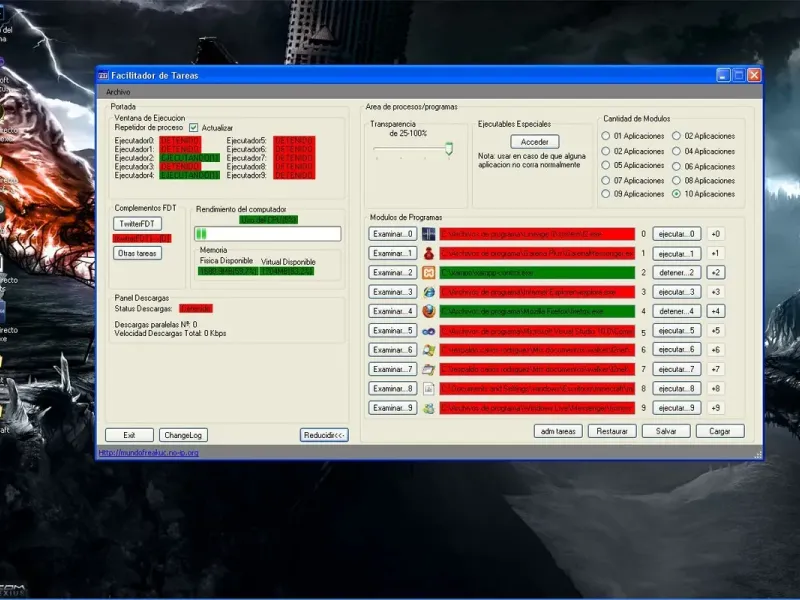Click the green xampp-control.exe path field
800x600 pixels.
(x=537, y=273)
